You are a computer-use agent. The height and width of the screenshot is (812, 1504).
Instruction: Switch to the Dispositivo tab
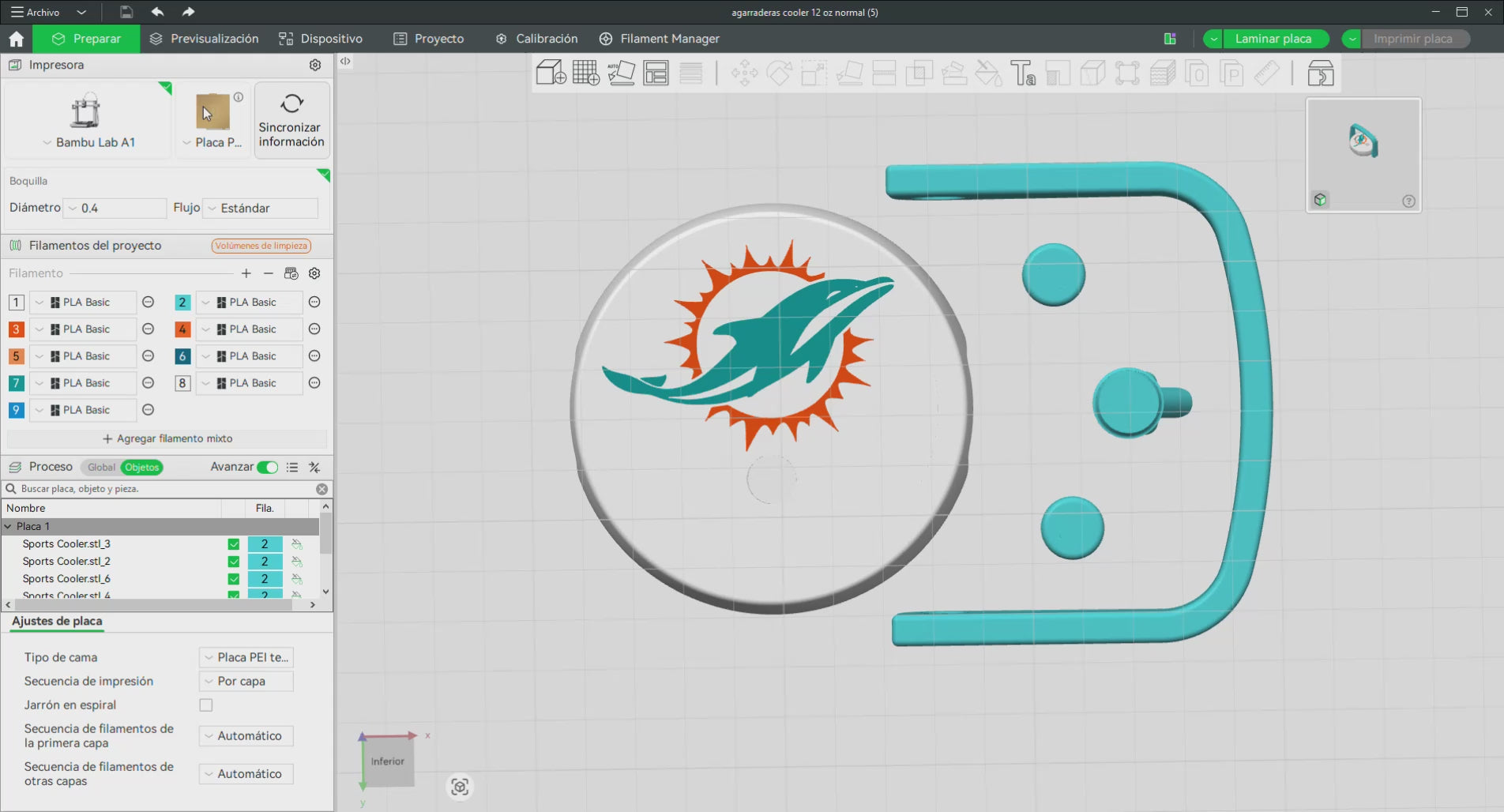pyautogui.click(x=321, y=39)
